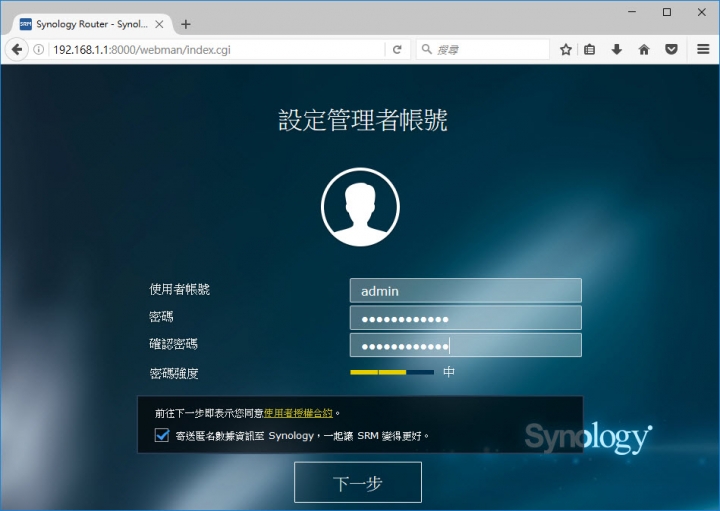Reload the page with the refresh icon

(x=397, y=49)
